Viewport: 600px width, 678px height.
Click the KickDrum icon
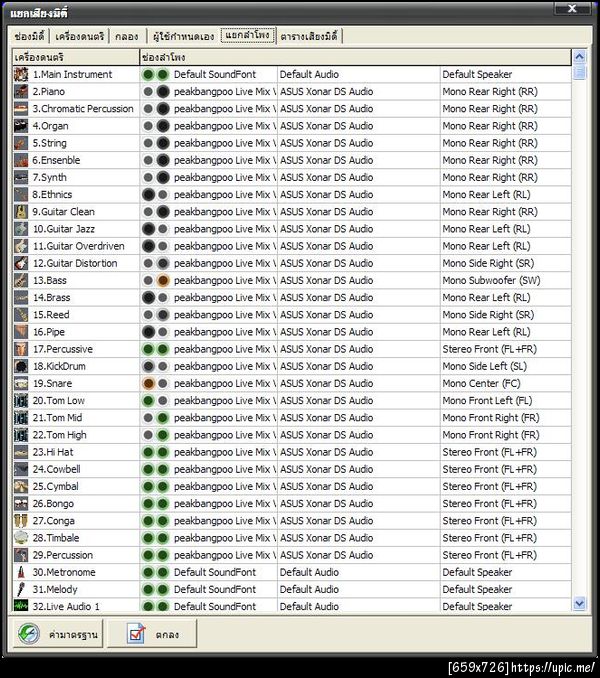click(x=21, y=366)
